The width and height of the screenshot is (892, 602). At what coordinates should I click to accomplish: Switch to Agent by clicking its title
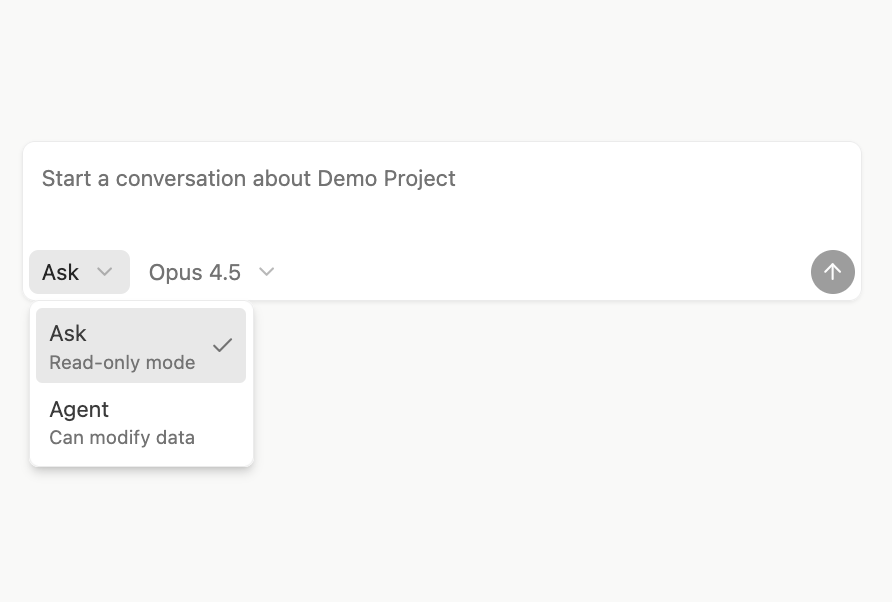[79, 410]
